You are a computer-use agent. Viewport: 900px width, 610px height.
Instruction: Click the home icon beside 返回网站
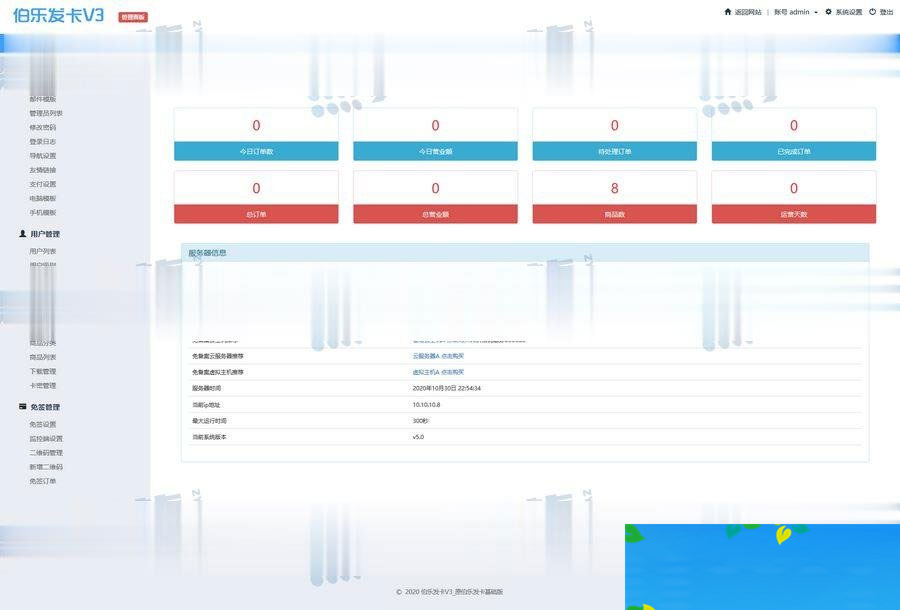728,12
